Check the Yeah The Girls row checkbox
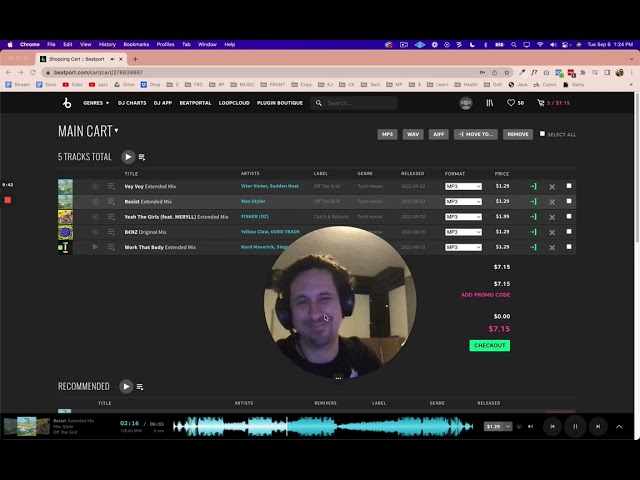 click(569, 216)
